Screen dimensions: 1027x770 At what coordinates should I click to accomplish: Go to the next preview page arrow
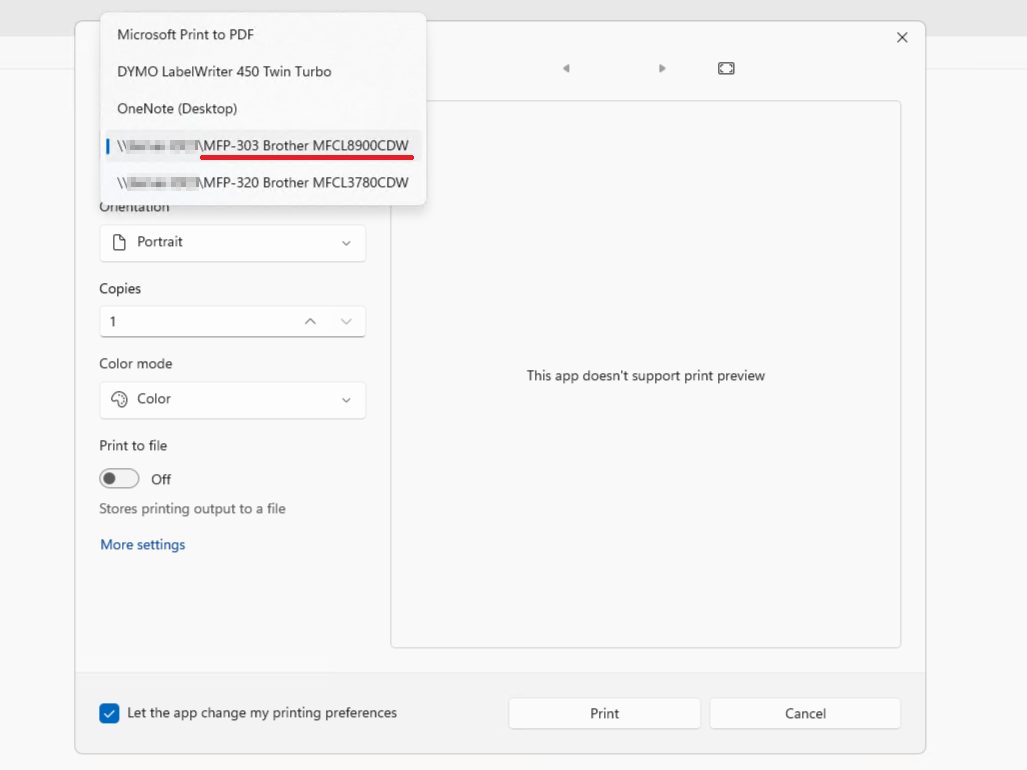click(x=662, y=68)
